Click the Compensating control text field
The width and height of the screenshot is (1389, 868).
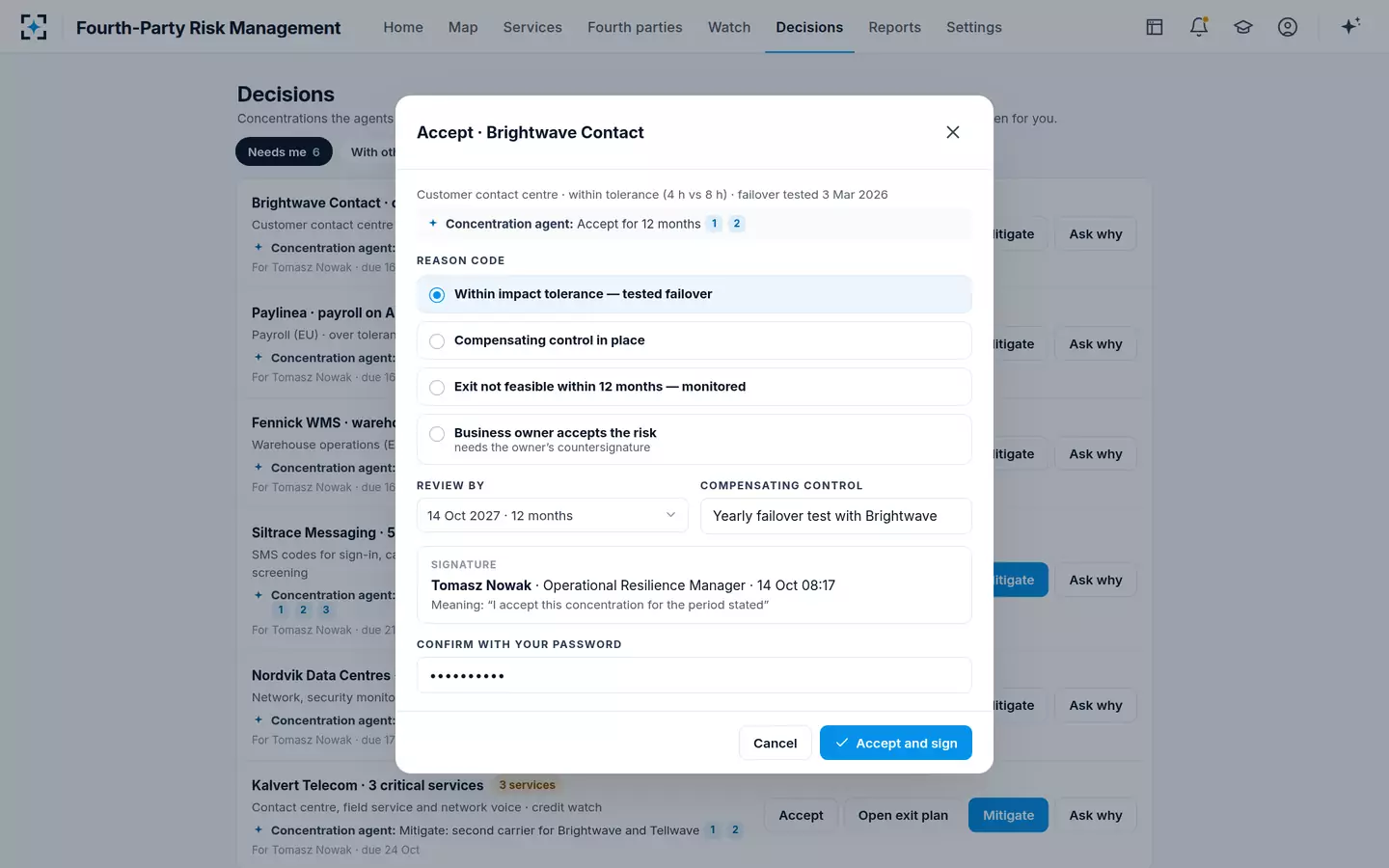(835, 516)
